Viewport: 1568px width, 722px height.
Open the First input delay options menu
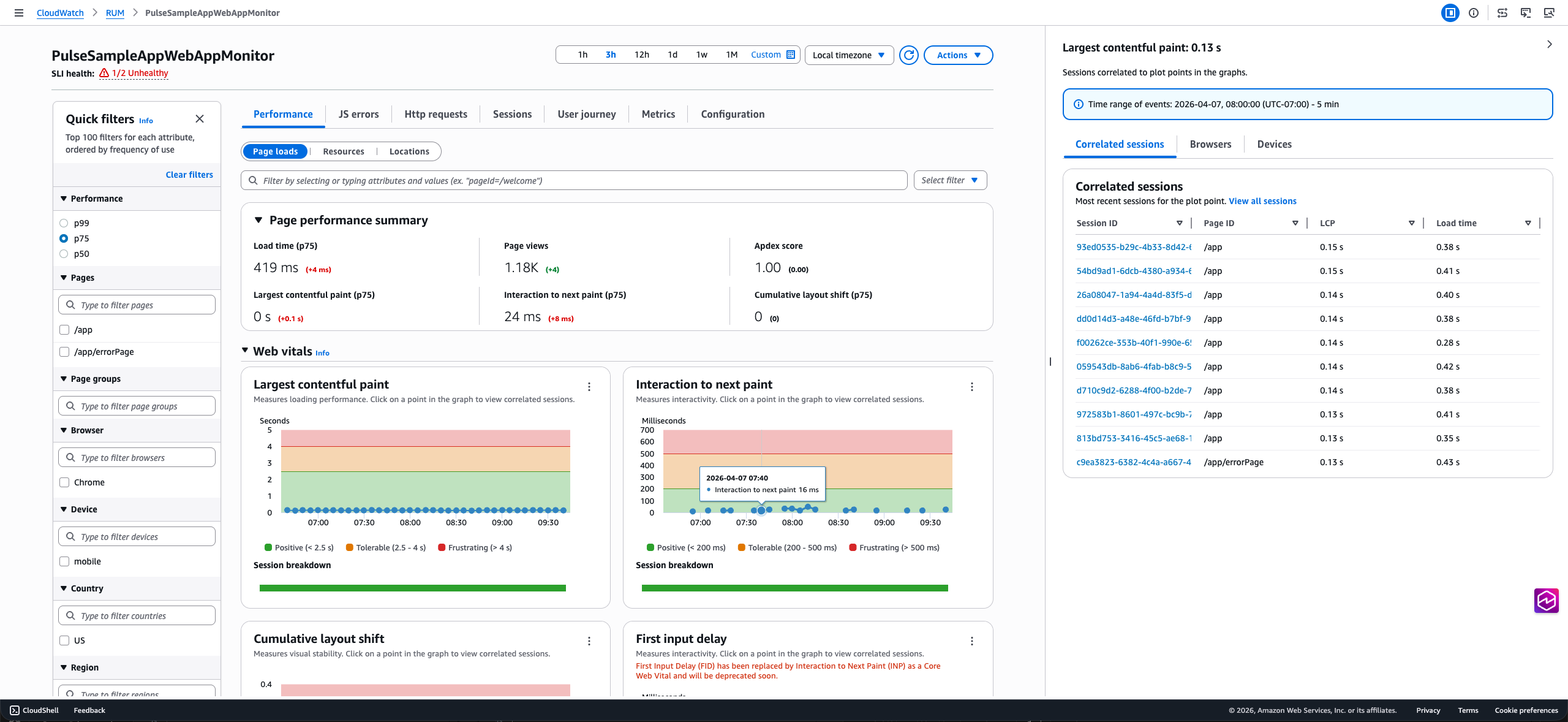pos(972,641)
